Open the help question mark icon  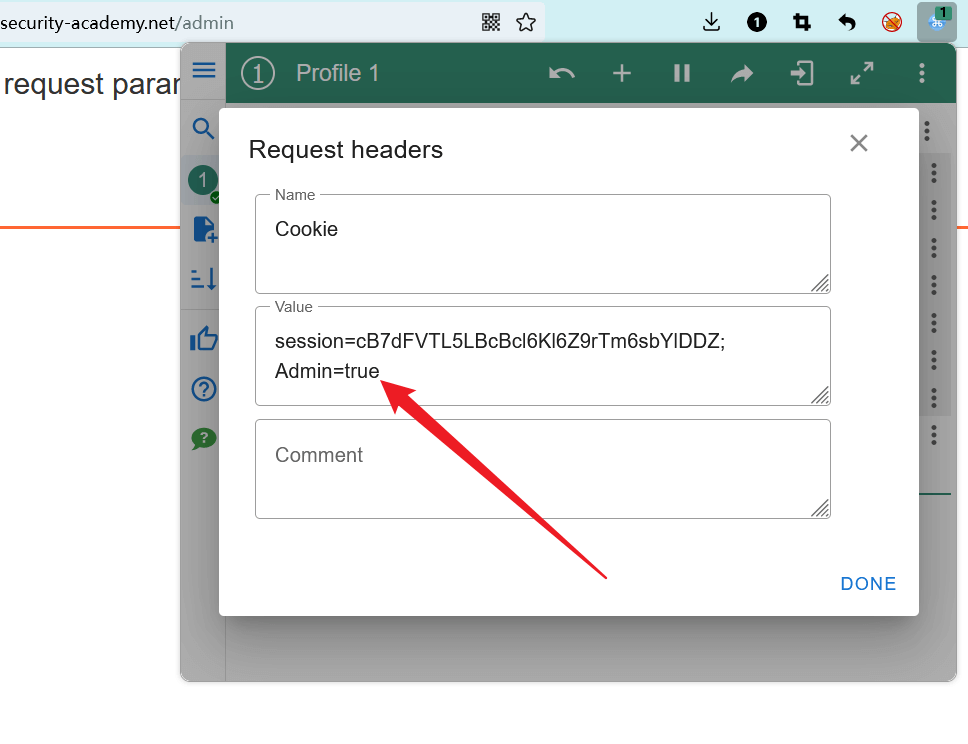coord(203,388)
